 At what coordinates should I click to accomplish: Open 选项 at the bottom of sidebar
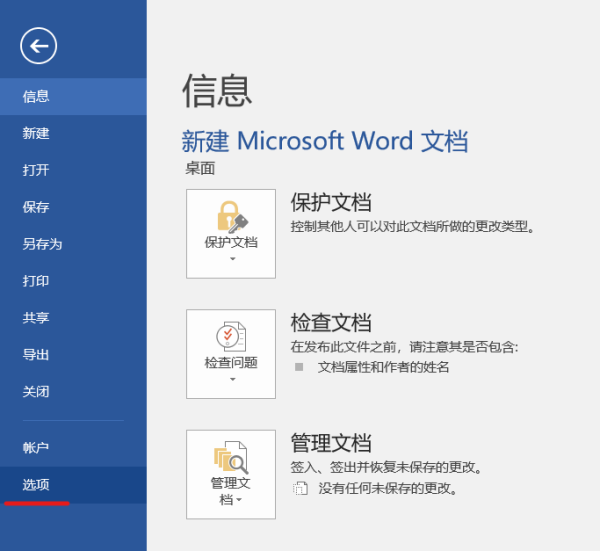37,485
